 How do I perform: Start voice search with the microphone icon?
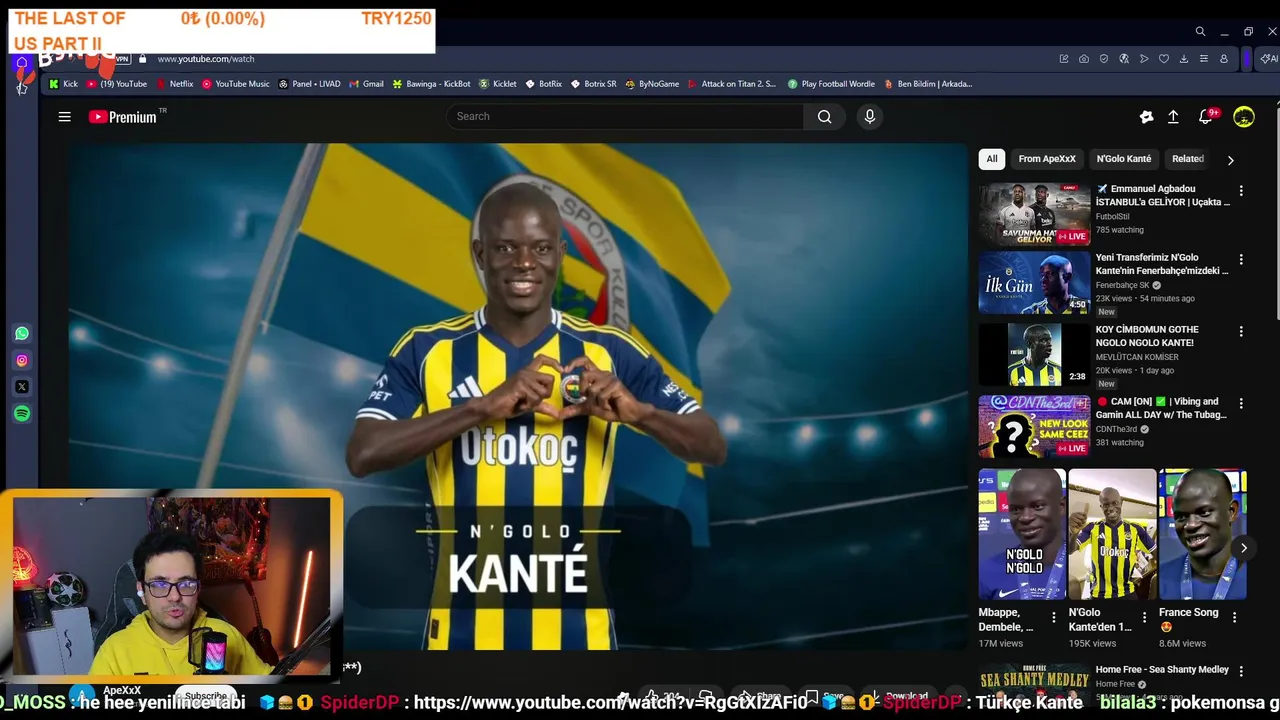(x=869, y=117)
